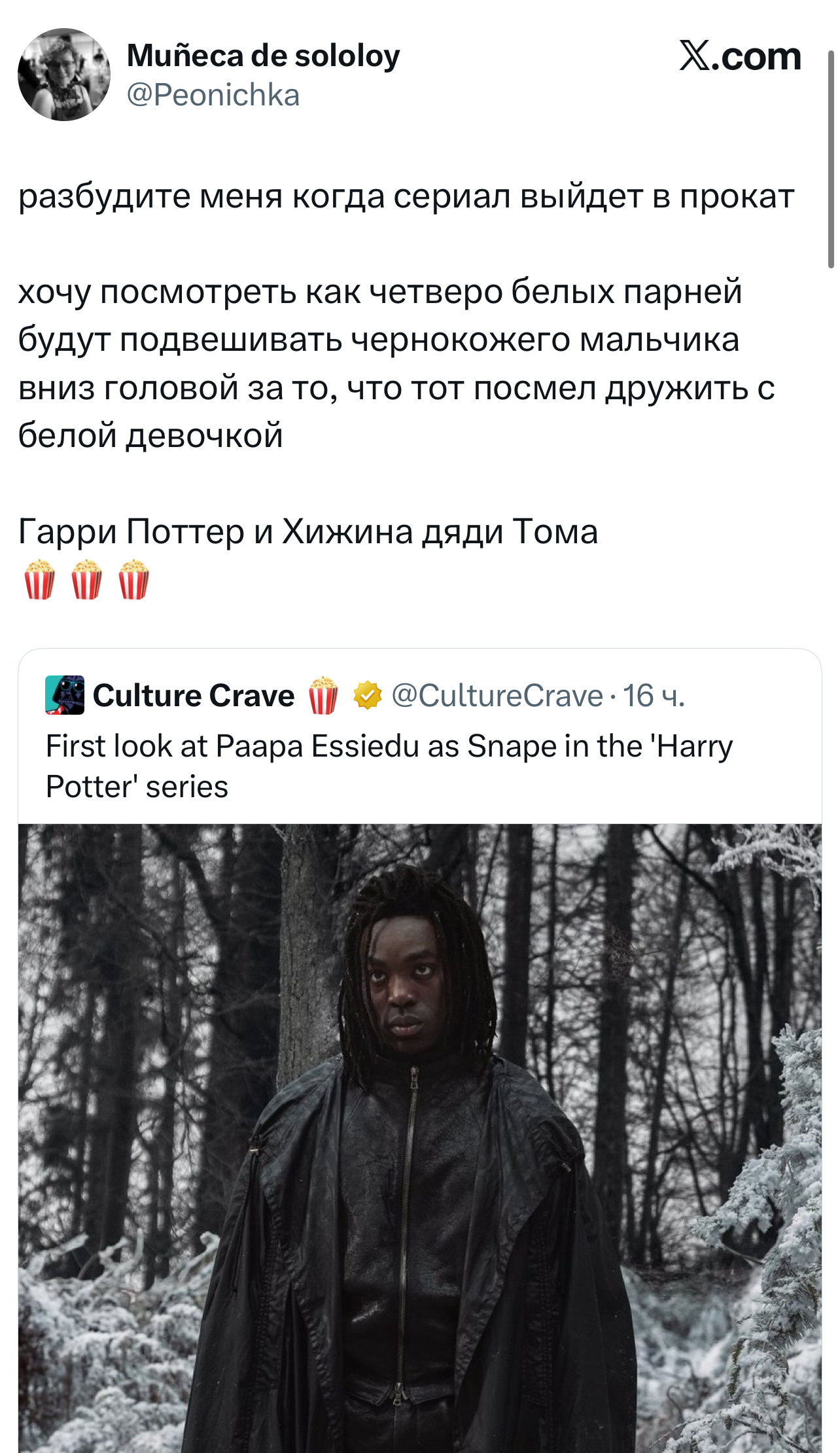Open the Culture Crave avatar icon
The image size is (840, 1453).
(65, 694)
